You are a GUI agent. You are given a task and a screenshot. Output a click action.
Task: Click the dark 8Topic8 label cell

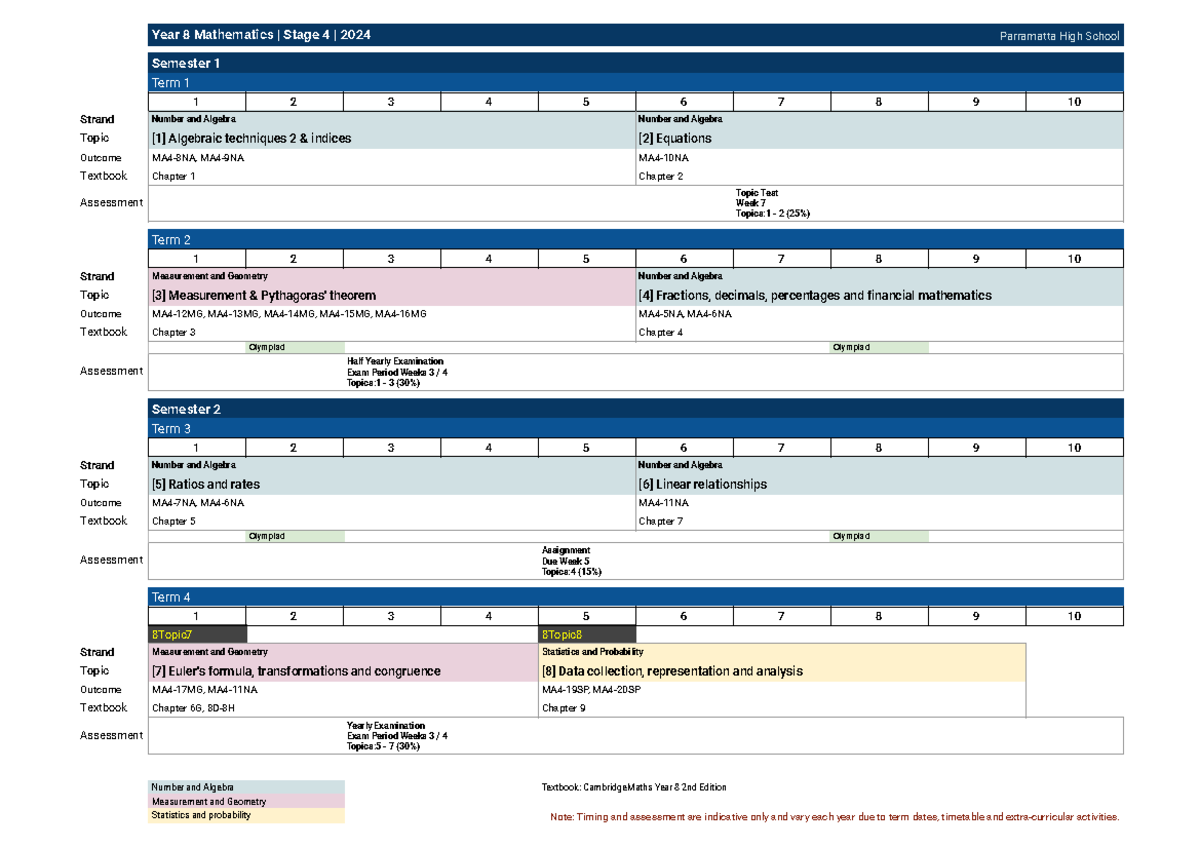tap(586, 634)
